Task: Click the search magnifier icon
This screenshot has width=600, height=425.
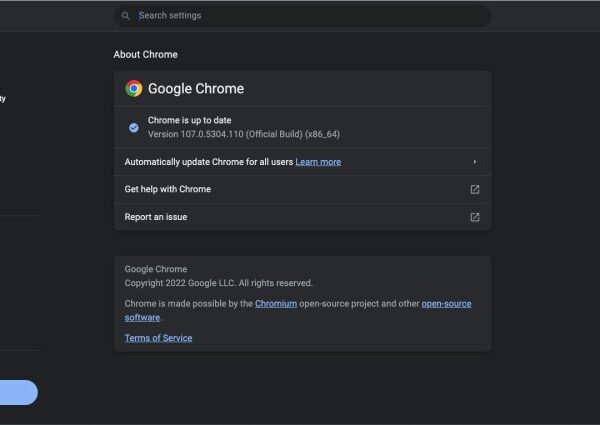Action: point(126,16)
